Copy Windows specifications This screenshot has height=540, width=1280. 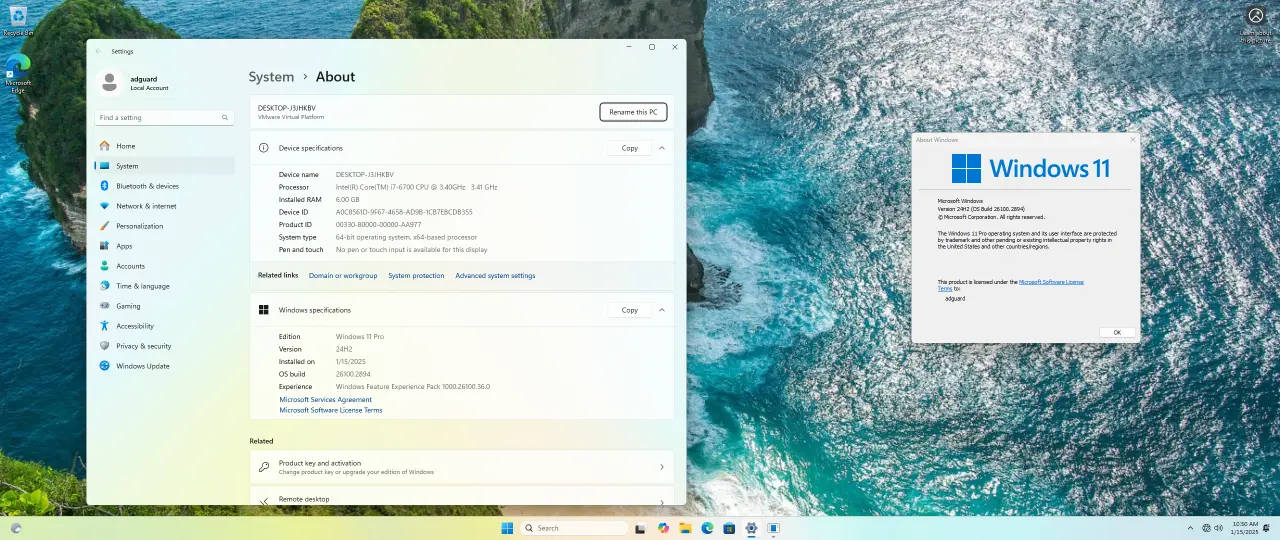pyautogui.click(x=630, y=310)
